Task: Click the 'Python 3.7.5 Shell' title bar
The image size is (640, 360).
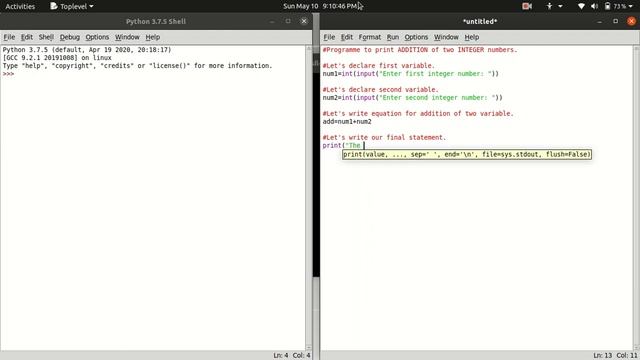Action: coord(156,21)
